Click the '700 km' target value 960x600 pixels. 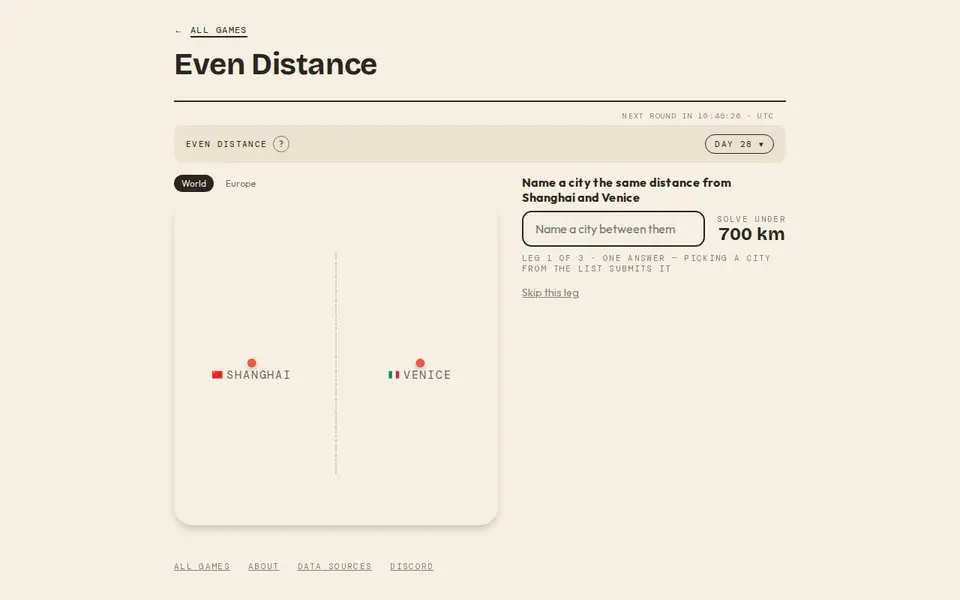click(751, 234)
